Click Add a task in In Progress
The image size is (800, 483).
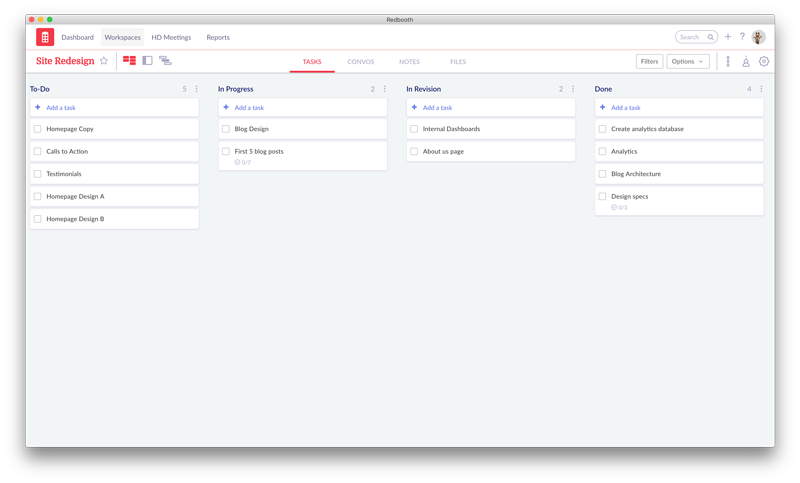click(249, 107)
